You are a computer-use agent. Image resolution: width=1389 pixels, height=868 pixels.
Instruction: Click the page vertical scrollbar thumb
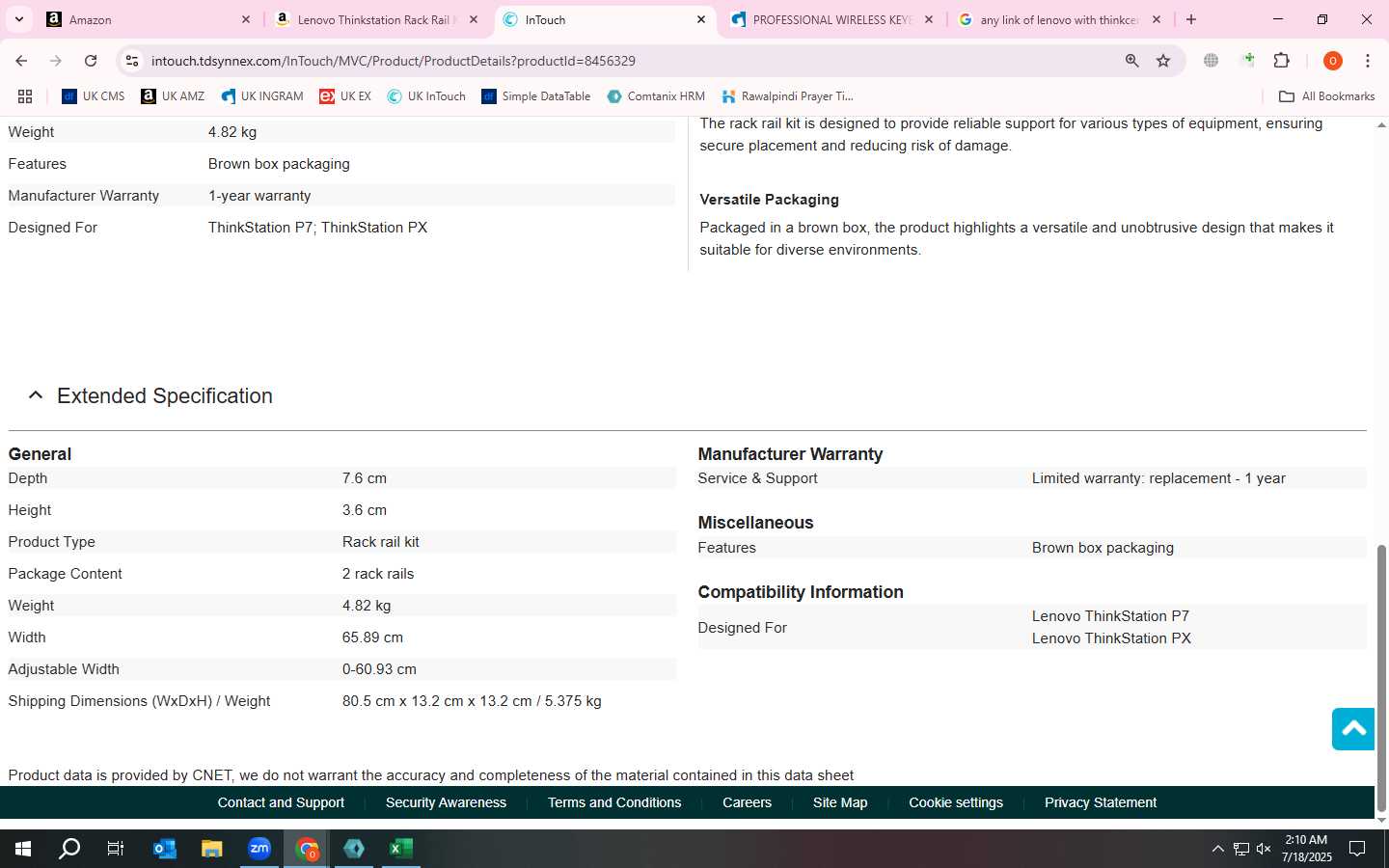tap(1381, 678)
